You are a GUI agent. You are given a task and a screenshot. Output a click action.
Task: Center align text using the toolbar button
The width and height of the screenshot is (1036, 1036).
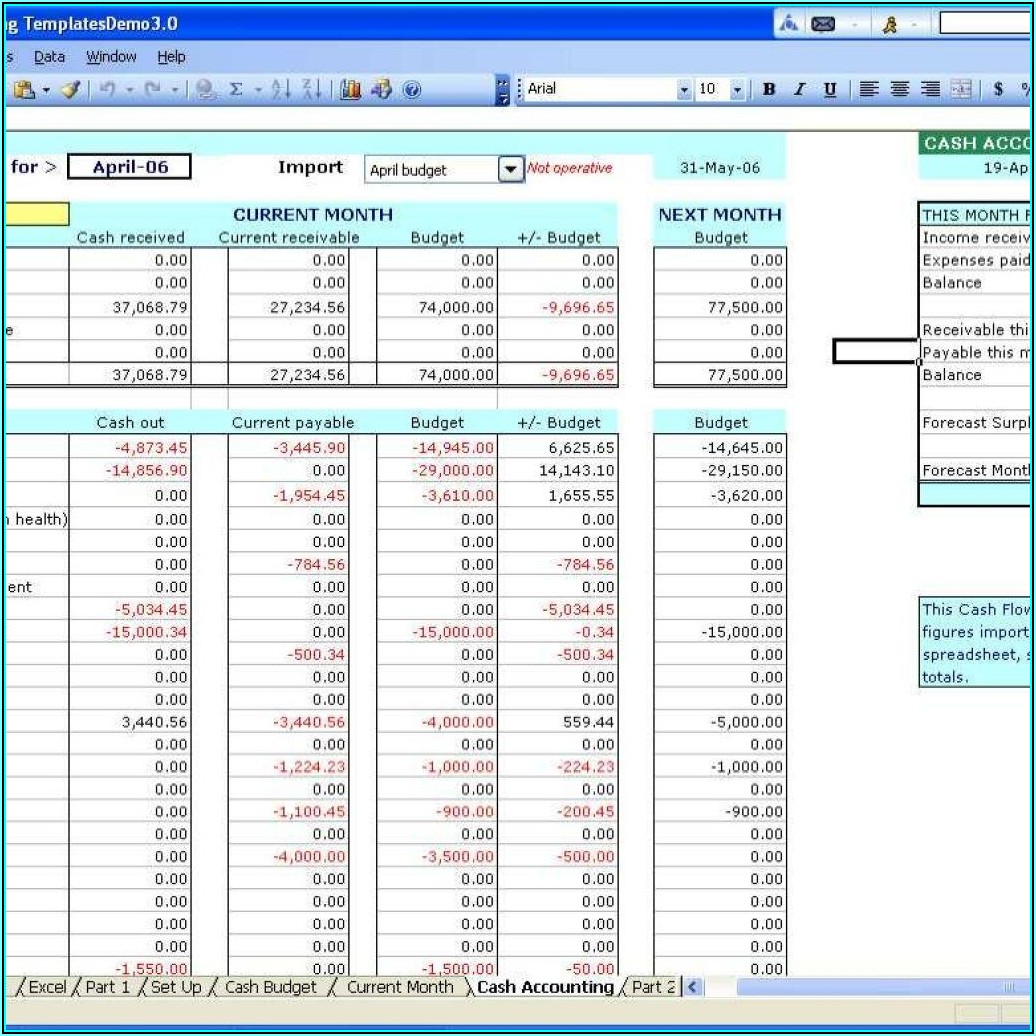point(900,90)
